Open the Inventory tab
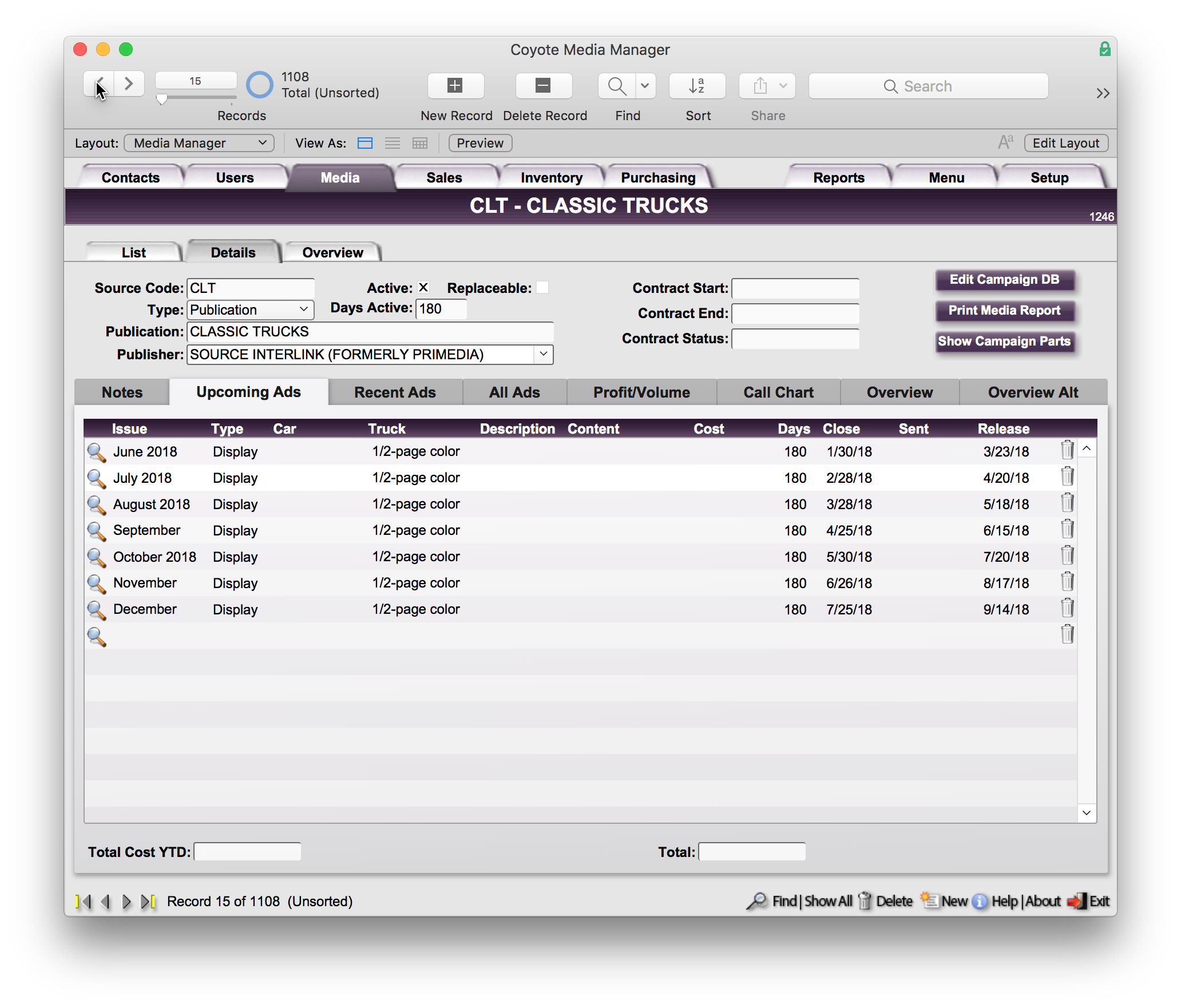Viewport: 1181px width, 1008px height. coord(551,177)
